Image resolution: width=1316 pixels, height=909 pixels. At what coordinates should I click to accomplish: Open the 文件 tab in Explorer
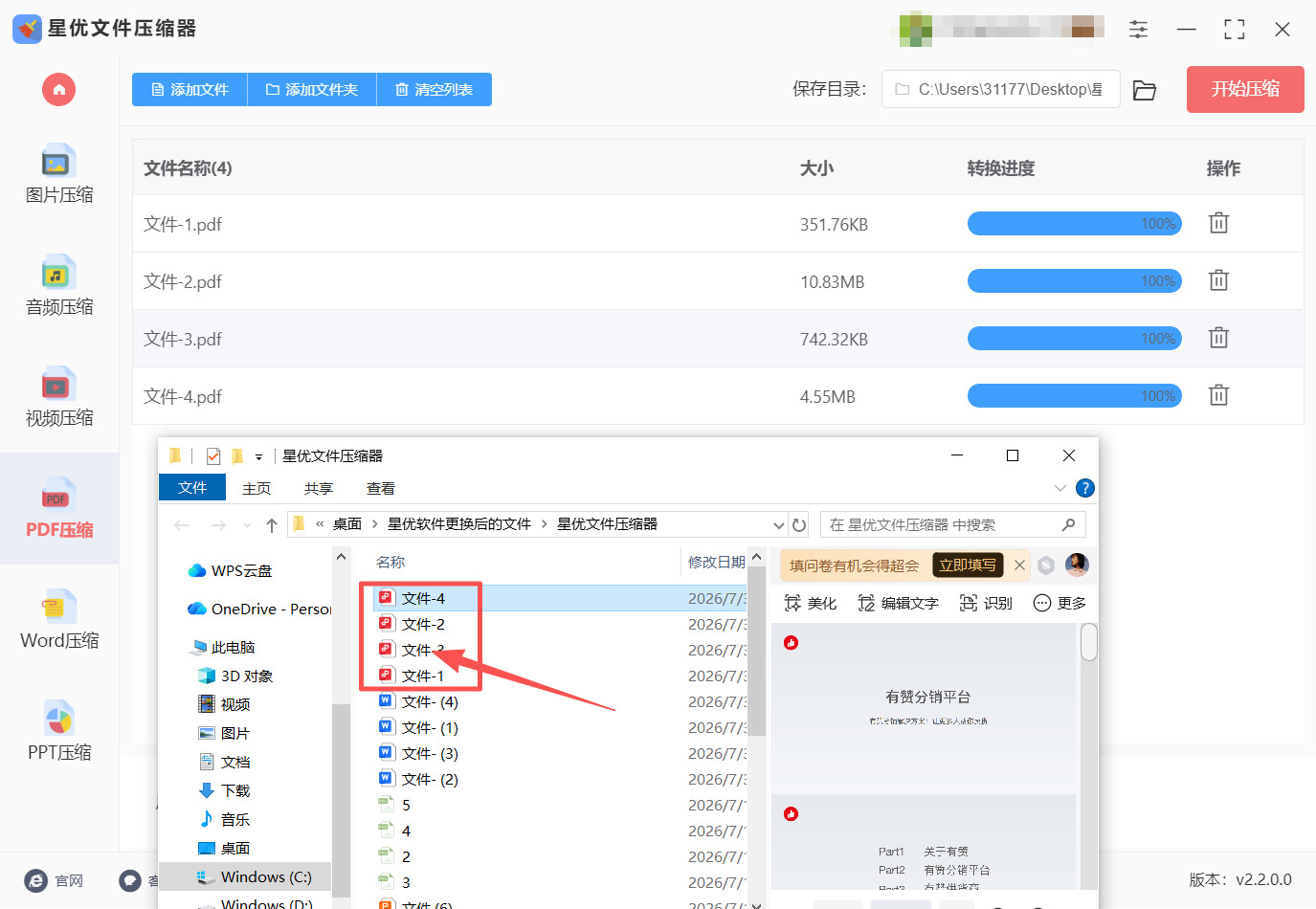[192, 487]
